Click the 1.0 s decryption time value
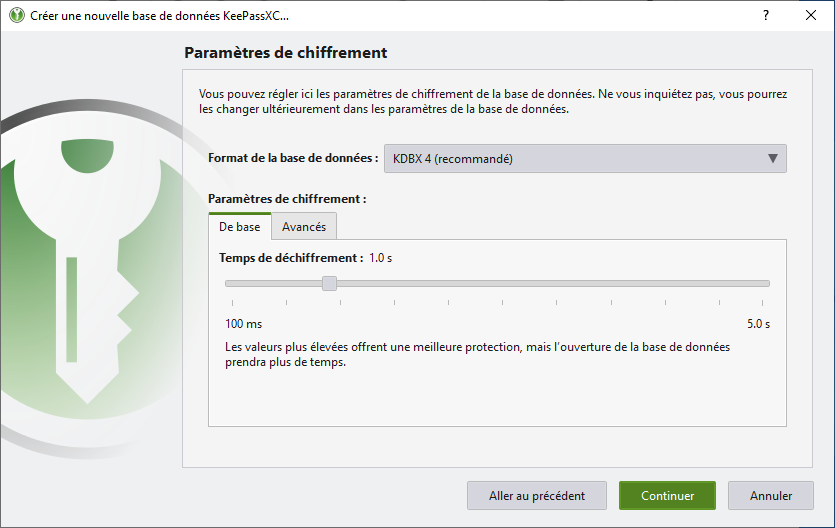The width and height of the screenshot is (835, 528). (x=381, y=258)
